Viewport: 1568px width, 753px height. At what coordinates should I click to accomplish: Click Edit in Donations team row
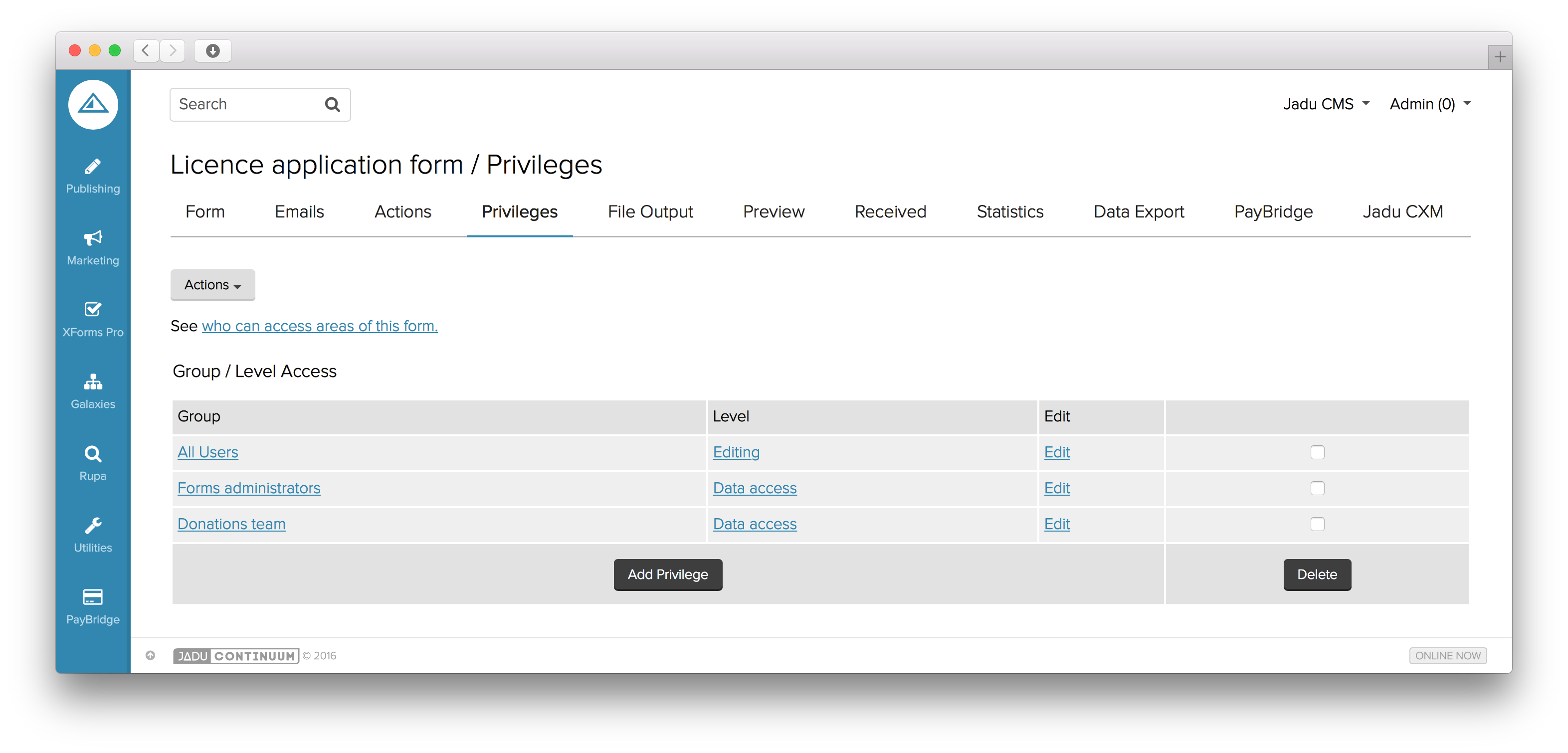[x=1057, y=524]
